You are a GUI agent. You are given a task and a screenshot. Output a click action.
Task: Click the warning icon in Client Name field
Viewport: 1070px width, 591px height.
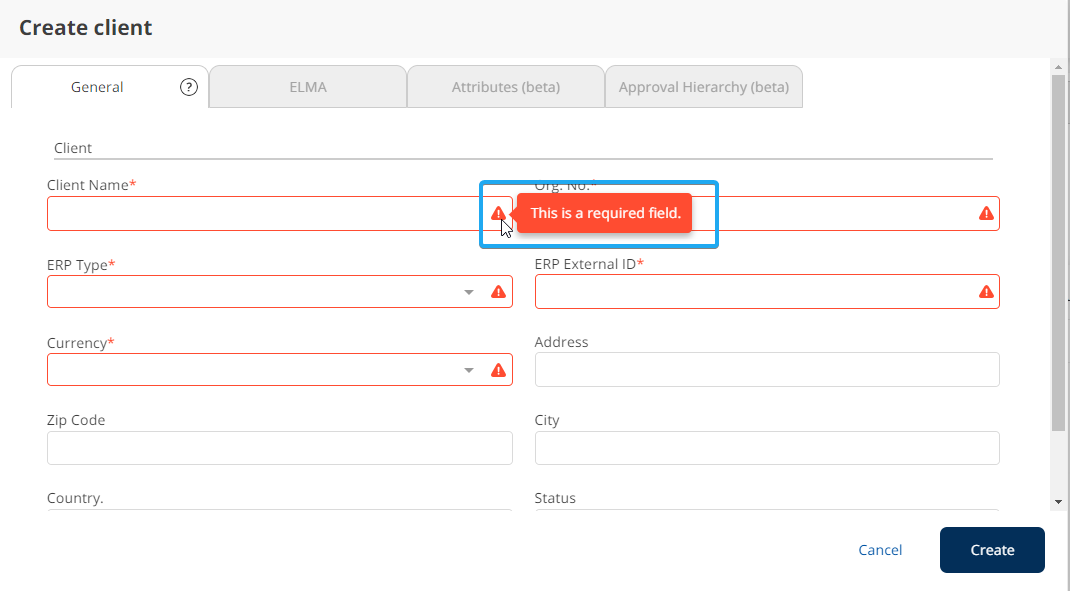coord(498,213)
